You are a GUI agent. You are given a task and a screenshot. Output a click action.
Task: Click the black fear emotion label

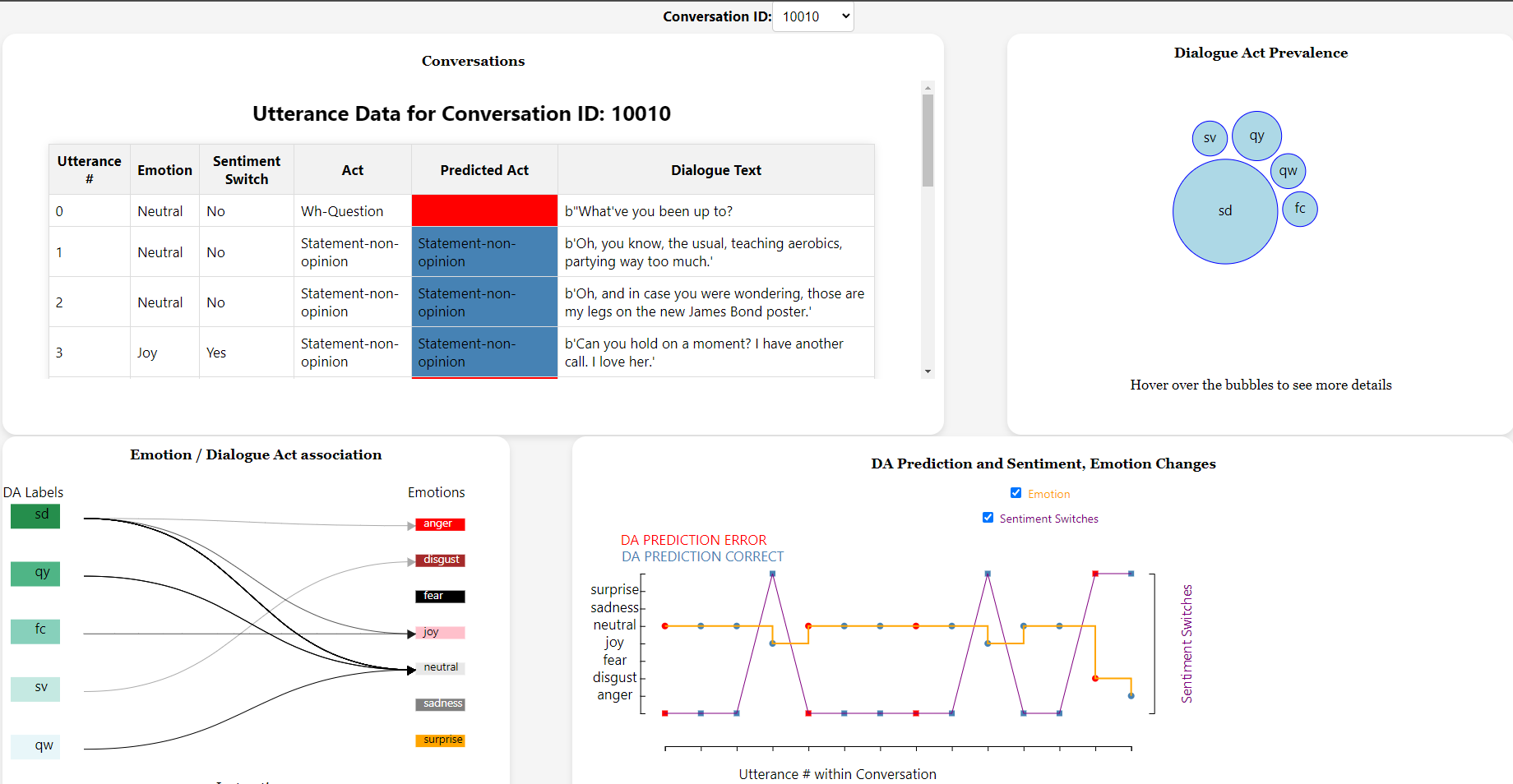tap(440, 597)
